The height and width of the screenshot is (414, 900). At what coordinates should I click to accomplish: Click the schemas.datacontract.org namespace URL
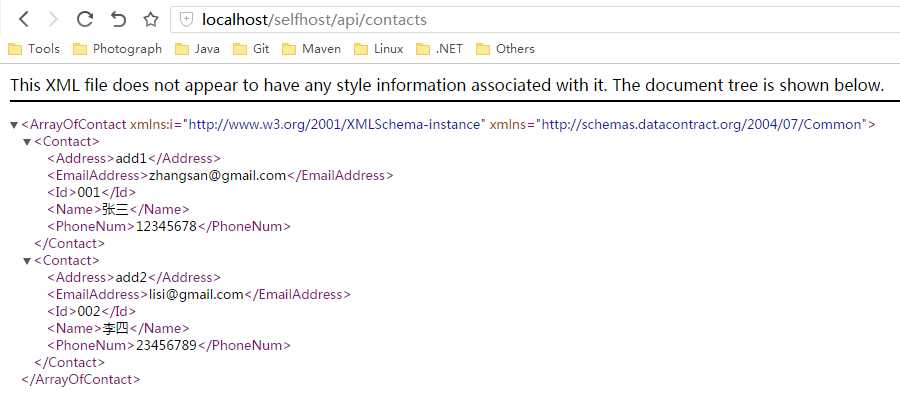(702, 124)
